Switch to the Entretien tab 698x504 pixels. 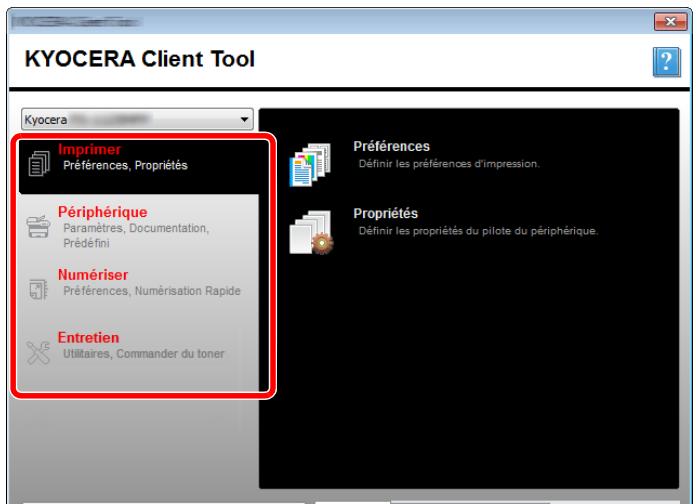89,337
